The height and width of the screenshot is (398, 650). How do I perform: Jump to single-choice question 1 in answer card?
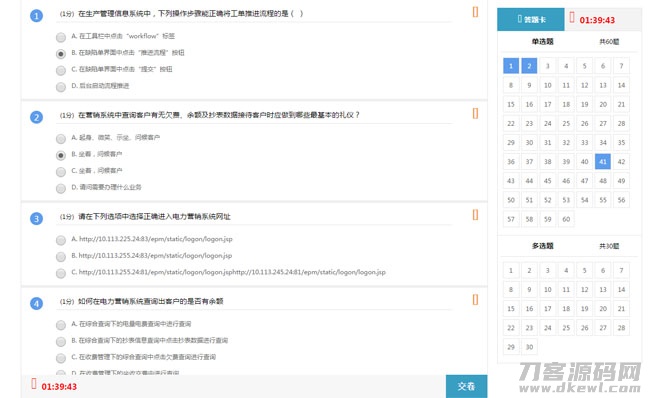511,66
